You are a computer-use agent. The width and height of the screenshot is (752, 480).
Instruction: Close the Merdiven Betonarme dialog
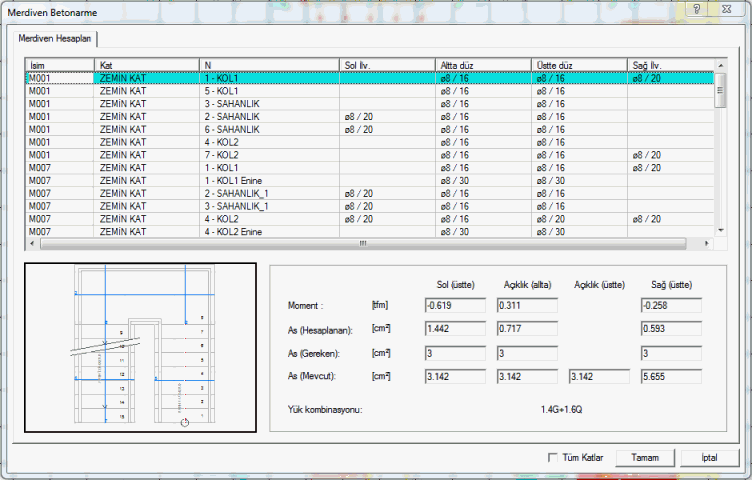pos(727,9)
